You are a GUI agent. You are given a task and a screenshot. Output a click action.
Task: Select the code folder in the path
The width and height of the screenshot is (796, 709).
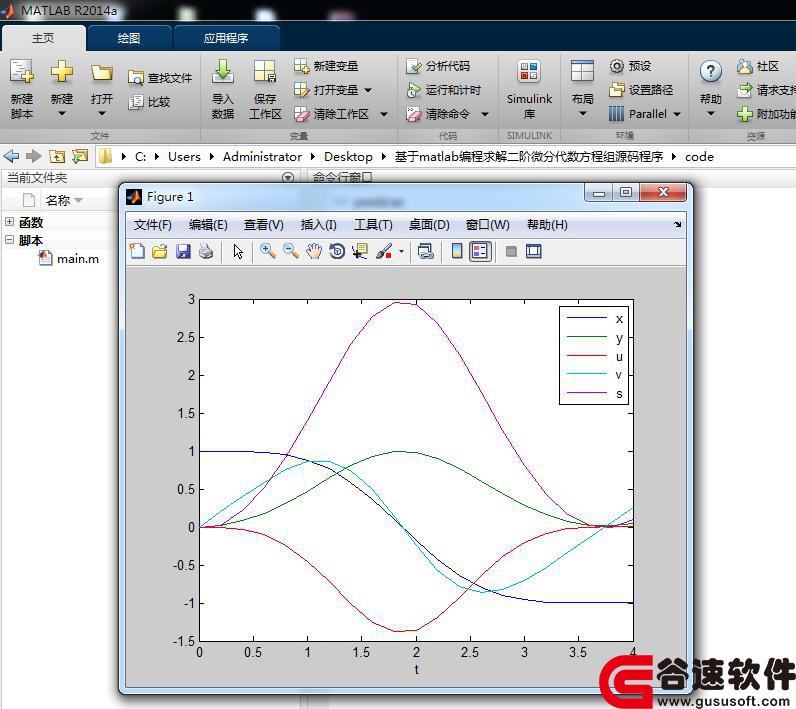[x=699, y=157]
